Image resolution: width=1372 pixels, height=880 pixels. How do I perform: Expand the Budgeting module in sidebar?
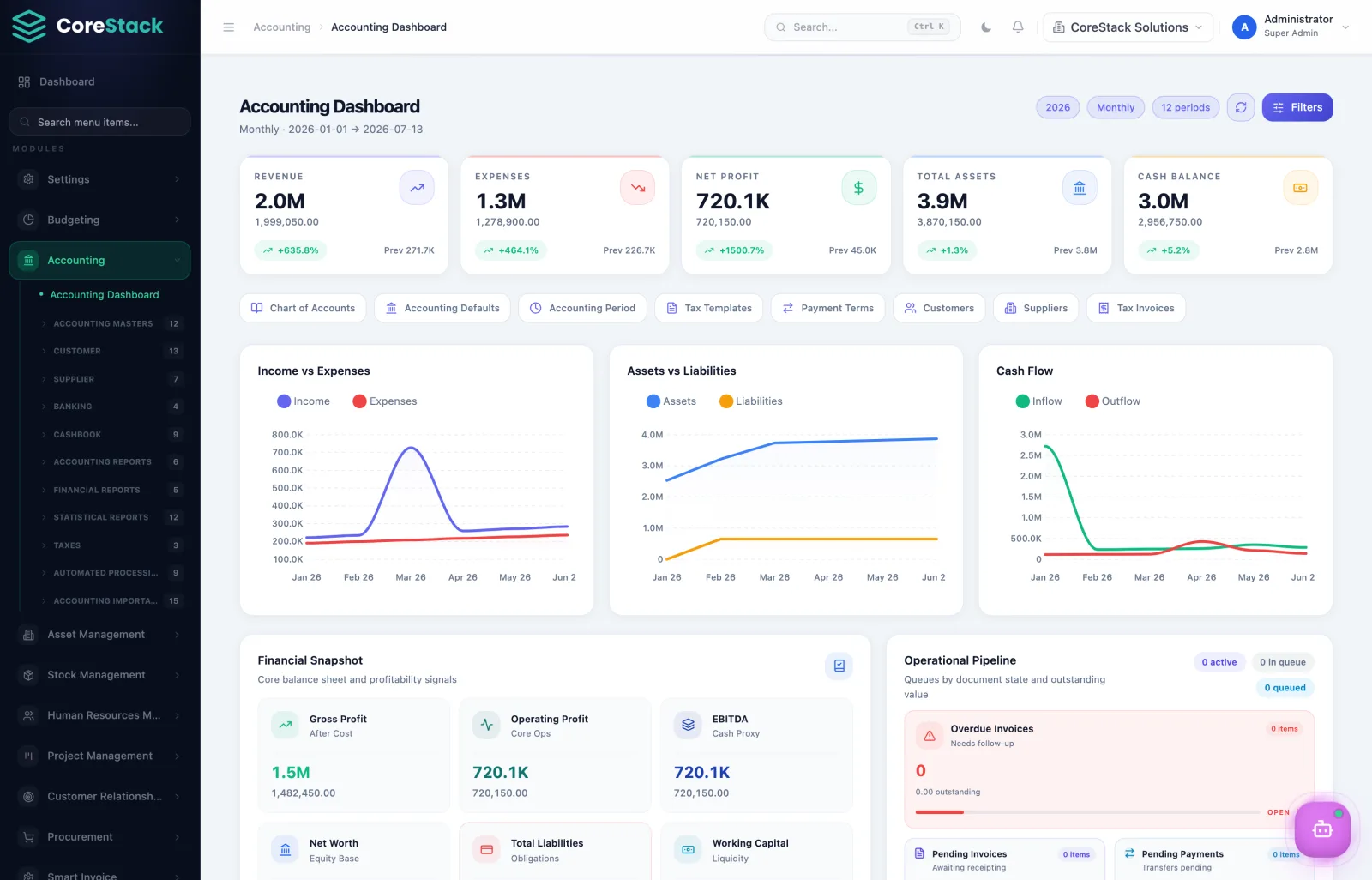click(99, 220)
